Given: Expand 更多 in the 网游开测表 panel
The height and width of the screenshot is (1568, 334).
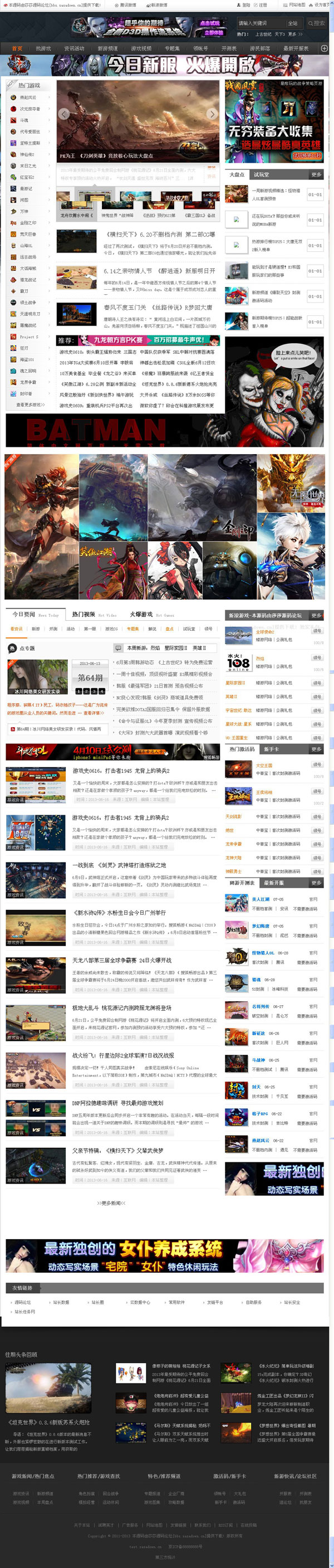Looking at the screenshot, I should click(x=316, y=883).
